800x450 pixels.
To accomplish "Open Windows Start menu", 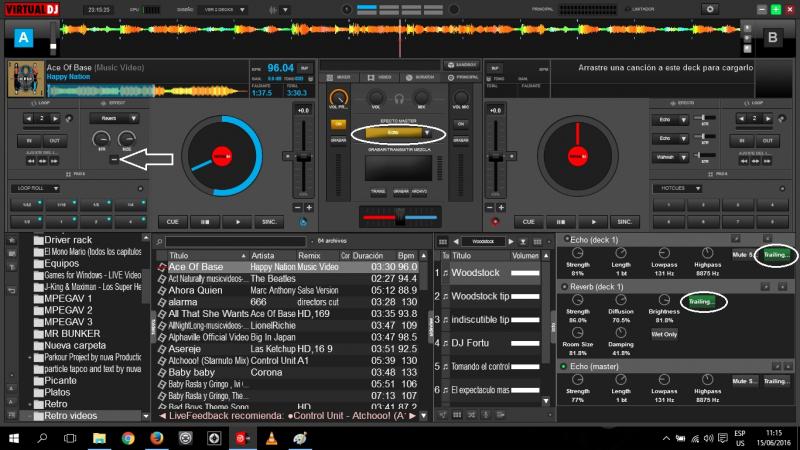I will [x=14, y=438].
